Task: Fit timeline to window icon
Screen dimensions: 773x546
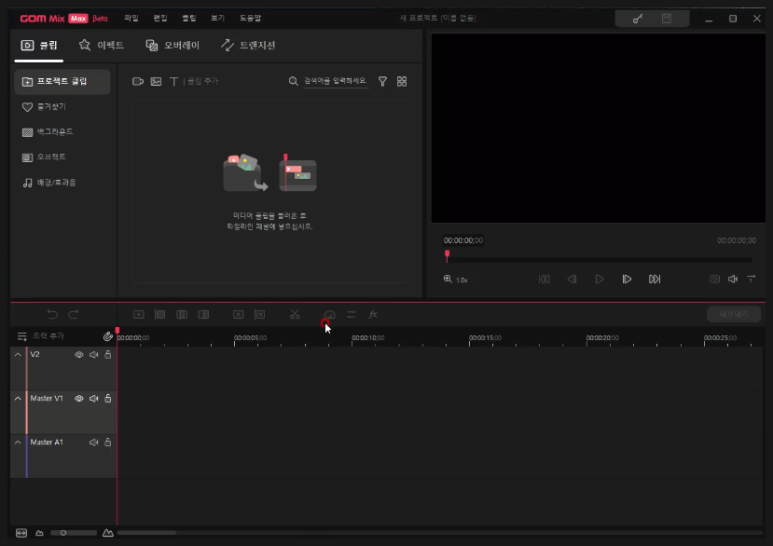Action: [x=21, y=533]
